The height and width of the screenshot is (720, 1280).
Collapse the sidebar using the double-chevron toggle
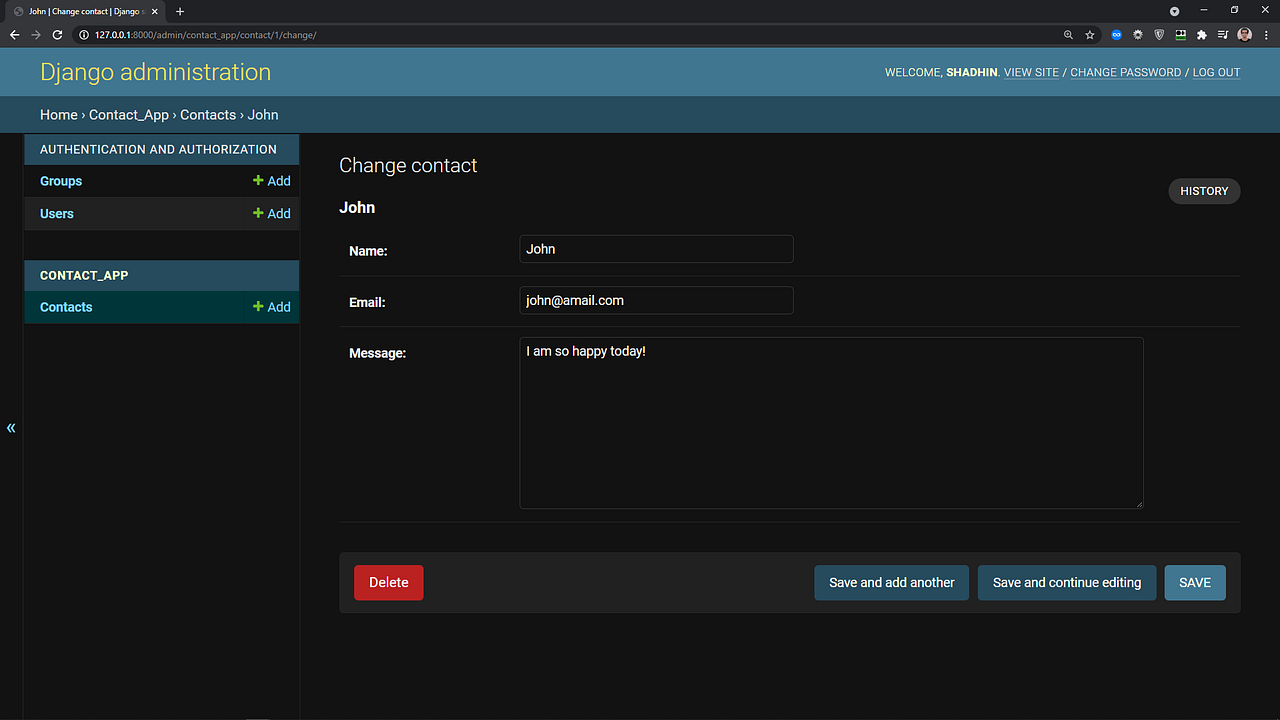[x=11, y=428]
